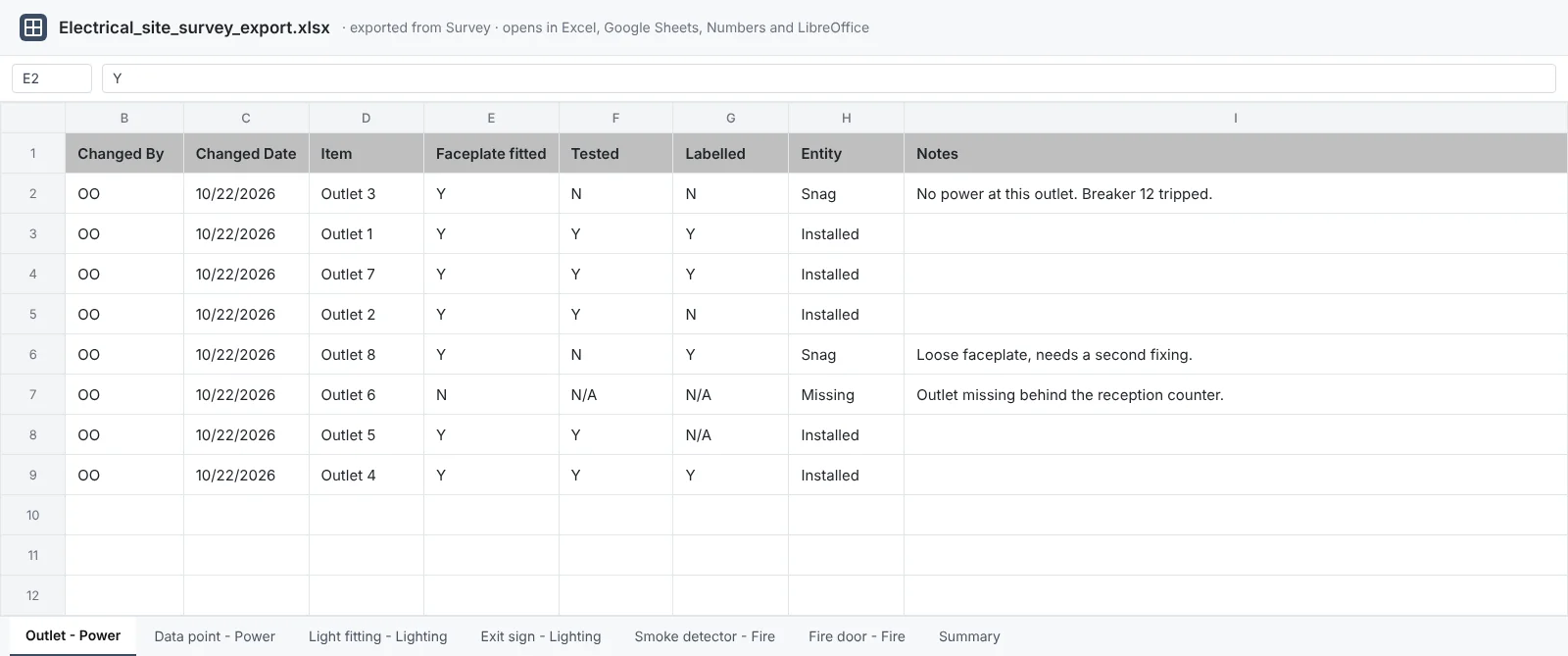Select Installed entity cell for Outlet 1

tap(846, 233)
